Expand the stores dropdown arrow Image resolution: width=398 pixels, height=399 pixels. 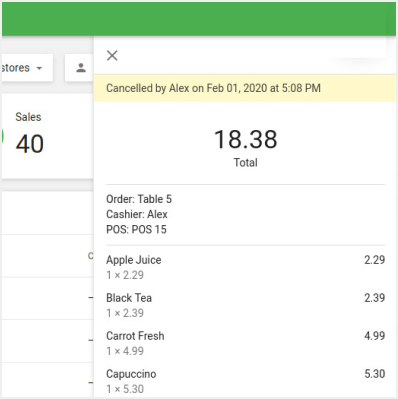39,68
